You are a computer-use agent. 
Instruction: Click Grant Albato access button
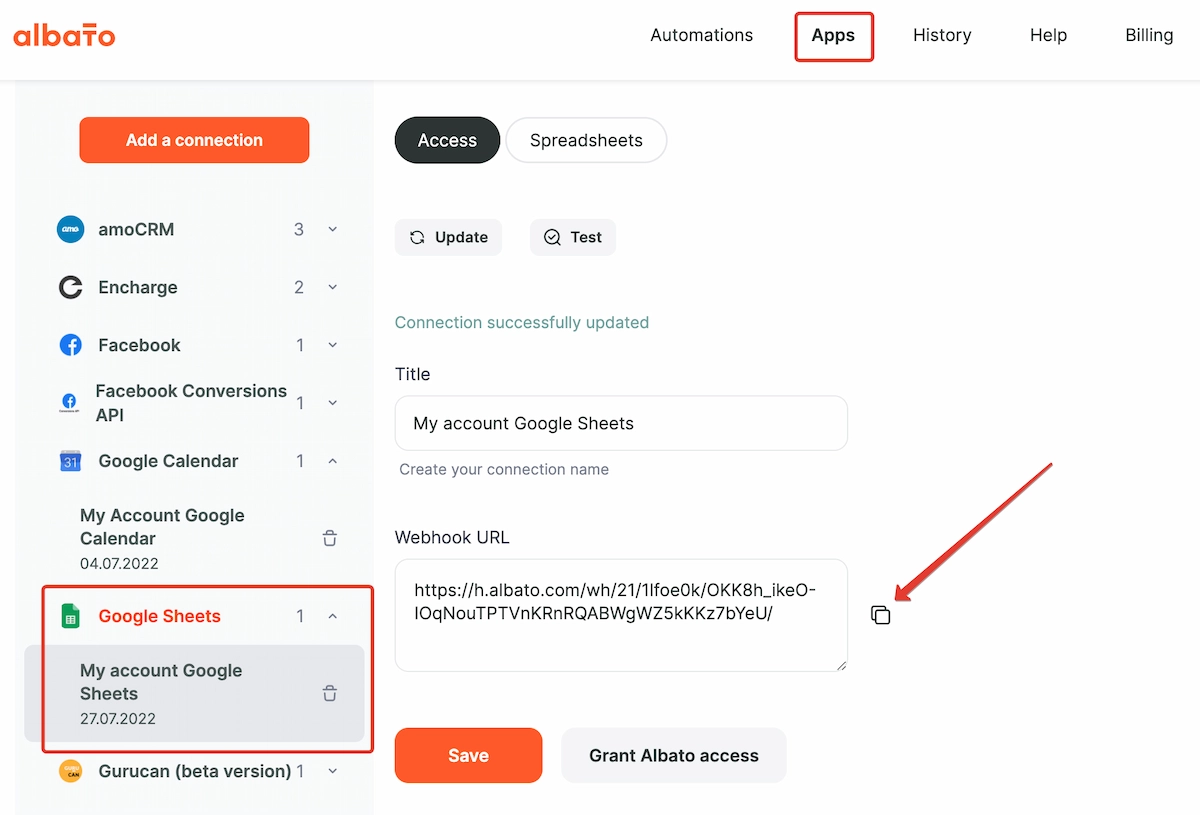coord(673,756)
